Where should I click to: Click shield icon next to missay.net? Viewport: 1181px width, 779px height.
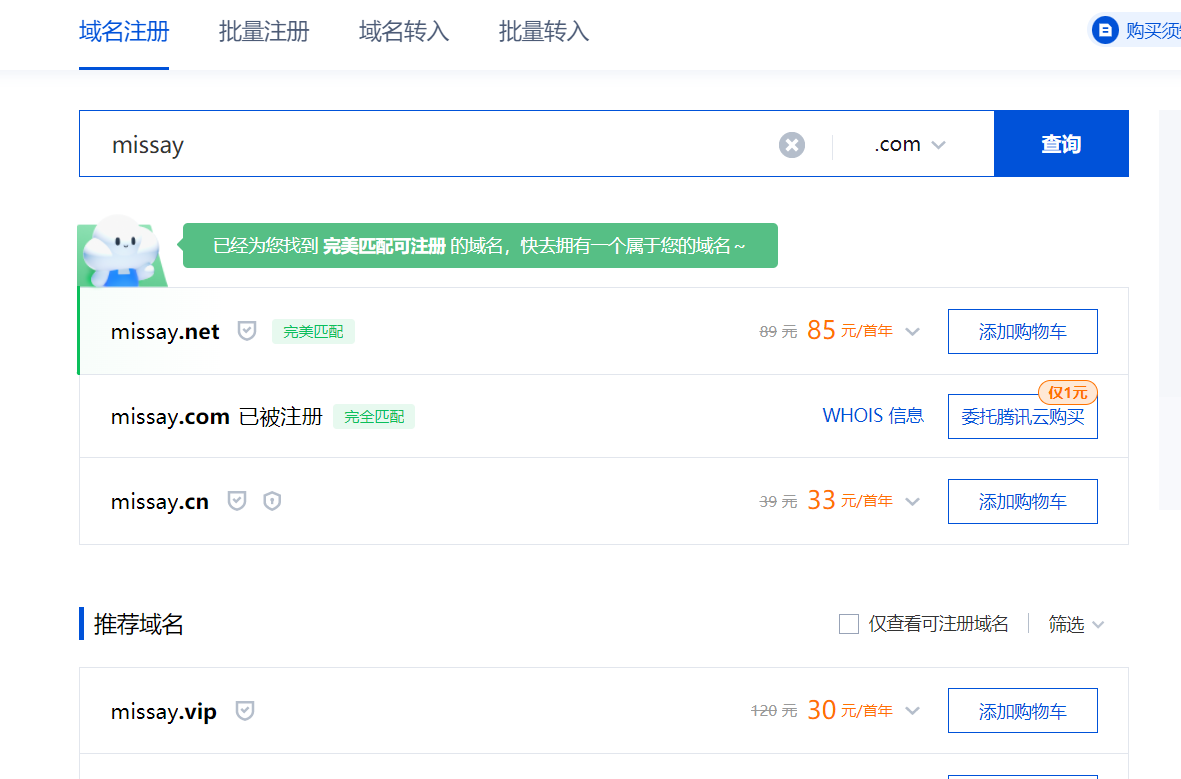[x=247, y=331]
